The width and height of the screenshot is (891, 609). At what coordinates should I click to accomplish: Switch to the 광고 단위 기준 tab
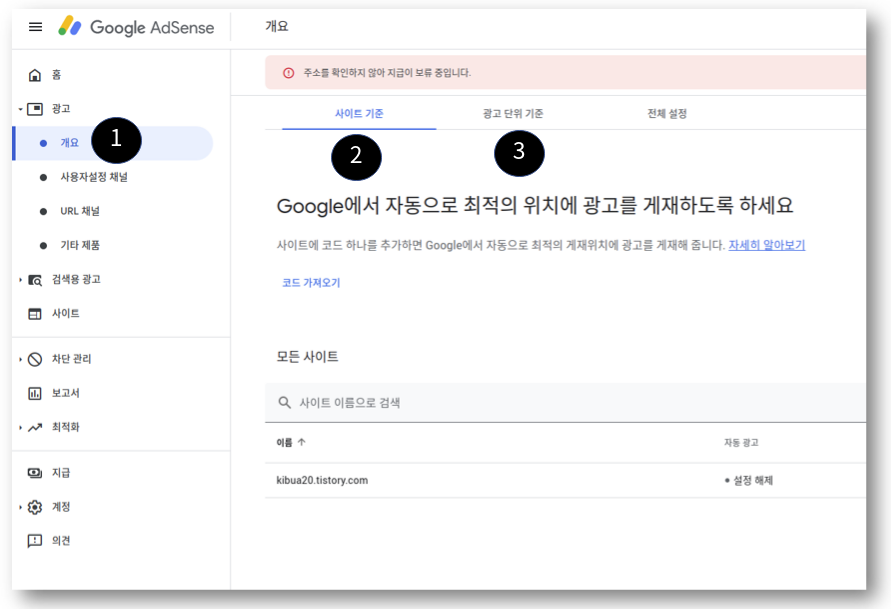513,114
